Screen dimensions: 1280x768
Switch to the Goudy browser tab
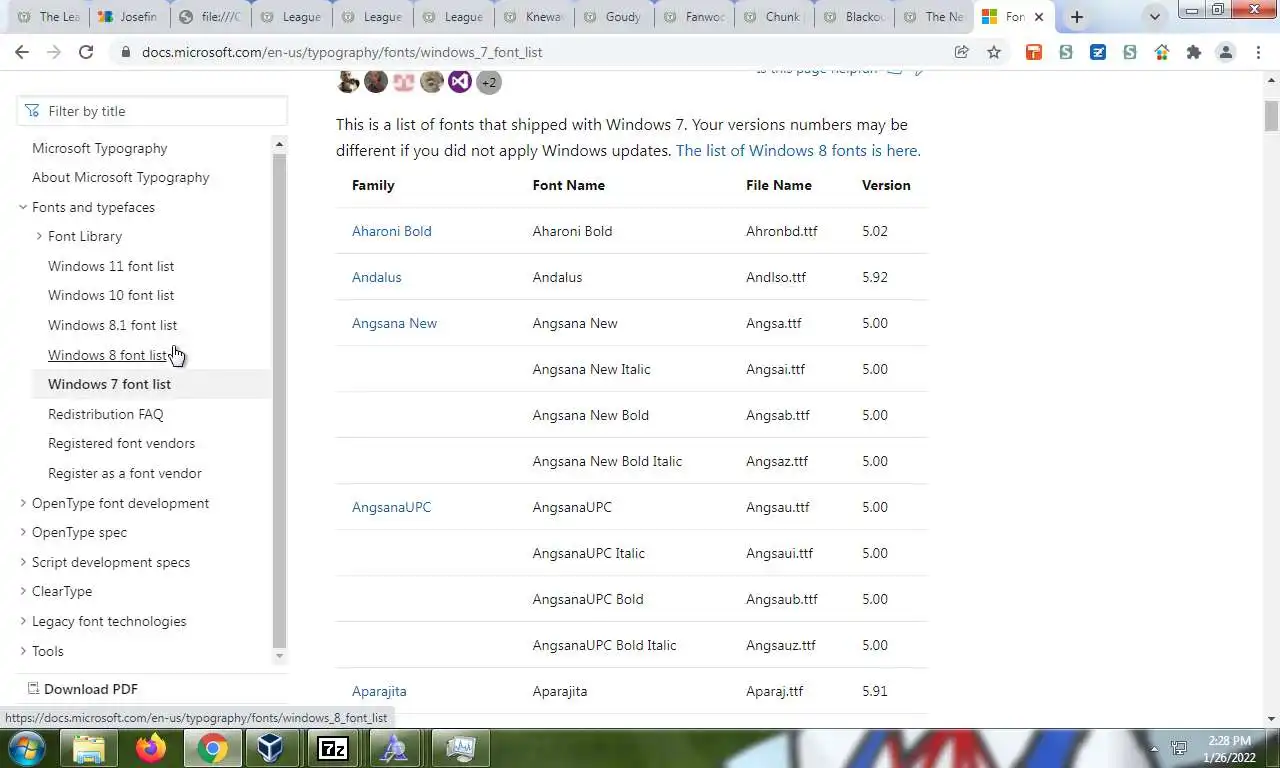tap(613, 17)
